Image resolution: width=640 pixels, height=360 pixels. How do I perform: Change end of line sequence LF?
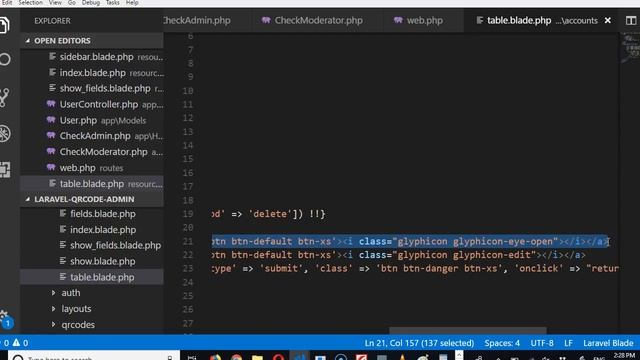pos(568,343)
